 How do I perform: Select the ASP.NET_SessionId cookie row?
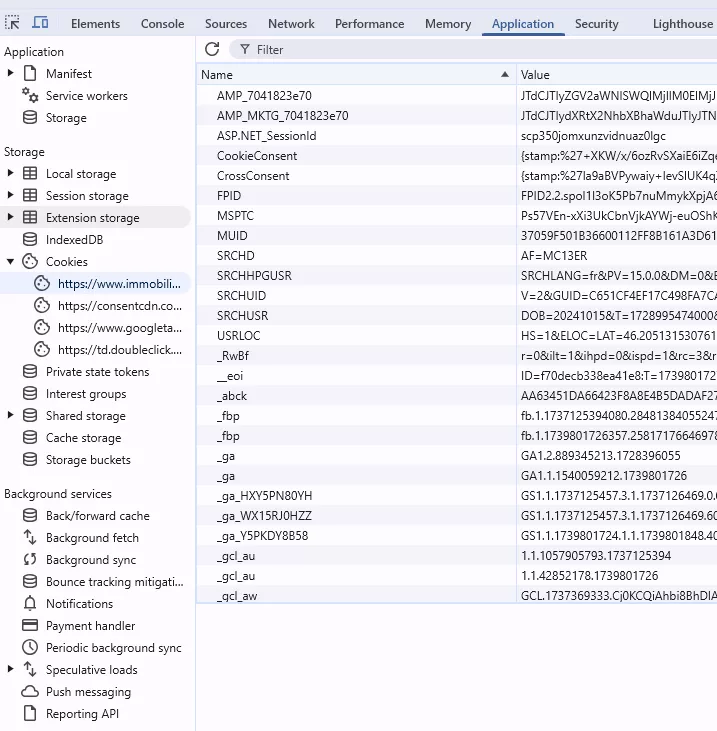tap(266, 136)
